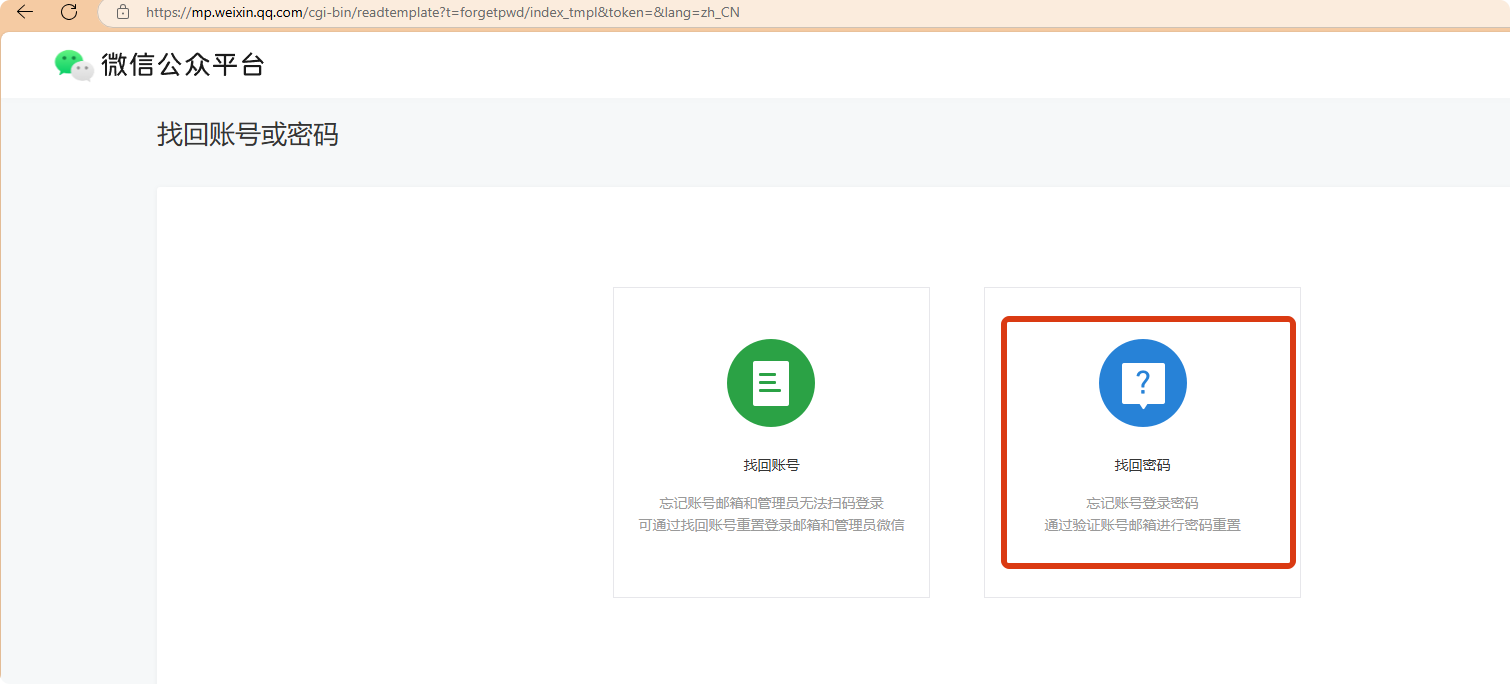Click the browser back arrow
The height and width of the screenshot is (684, 1510).
tap(25, 12)
